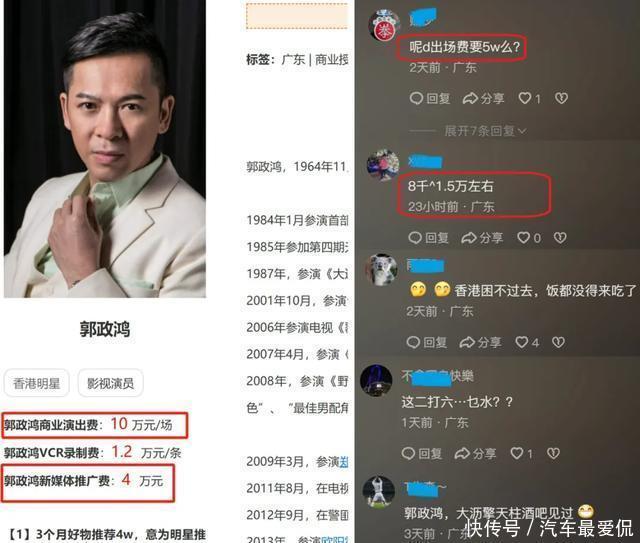640x543 pixels.
Task: Open 郭政鸿 portrait photo
Action: click(x=105, y=149)
